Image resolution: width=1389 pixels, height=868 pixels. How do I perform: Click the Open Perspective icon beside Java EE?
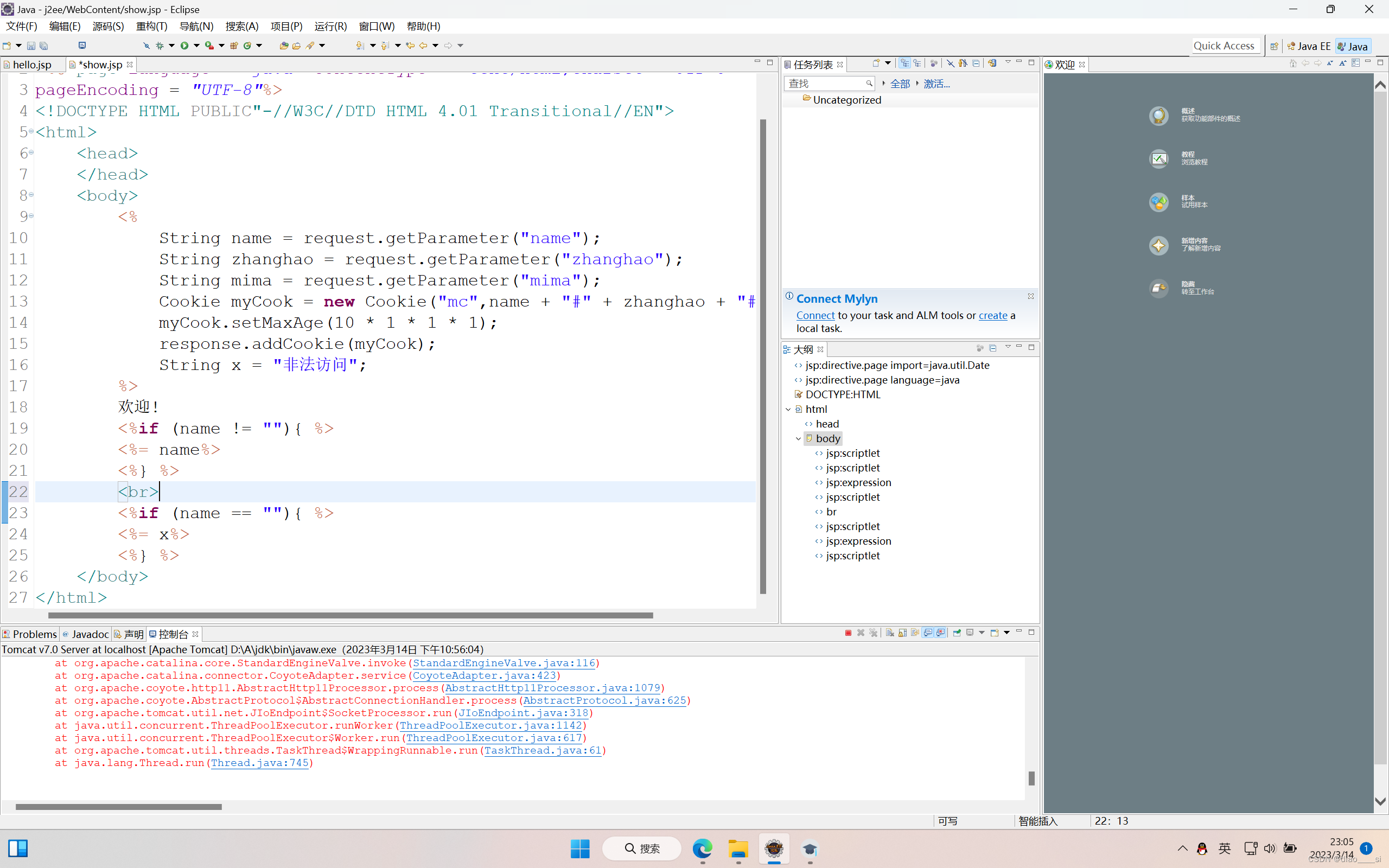1274,47
